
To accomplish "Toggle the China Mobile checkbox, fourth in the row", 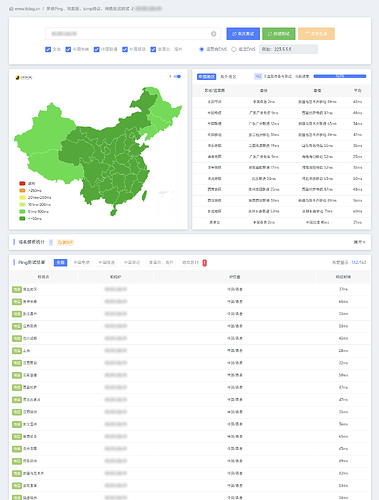I will click(x=125, y=49).
